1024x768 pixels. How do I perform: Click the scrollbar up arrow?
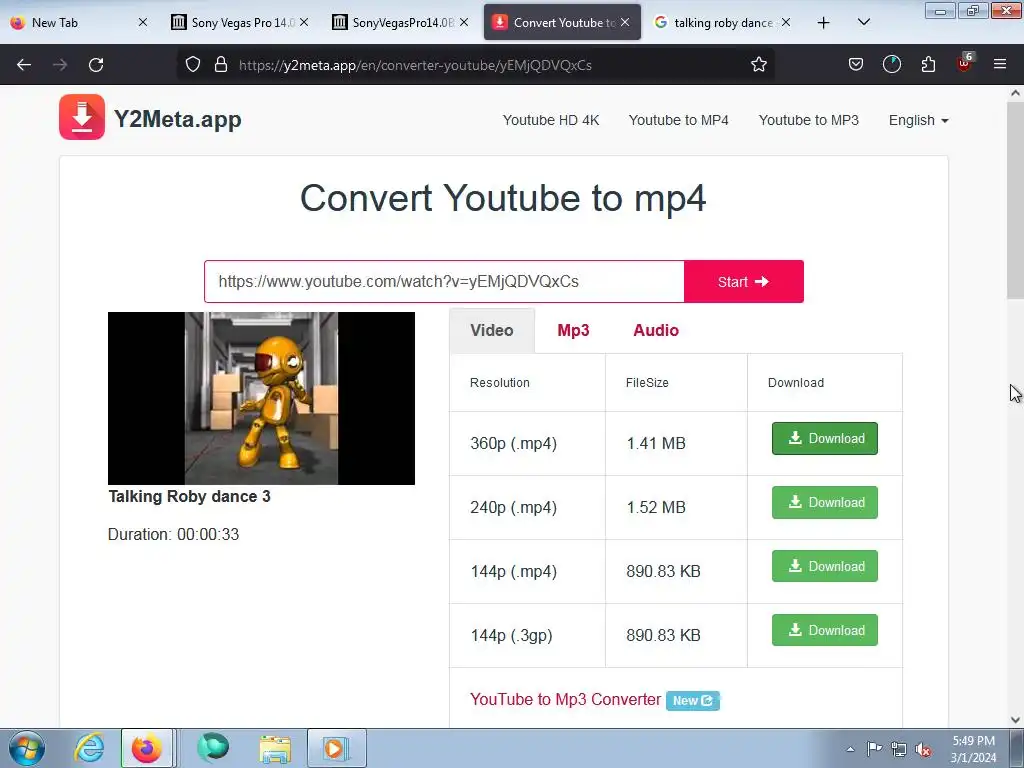coord(1015,93)
